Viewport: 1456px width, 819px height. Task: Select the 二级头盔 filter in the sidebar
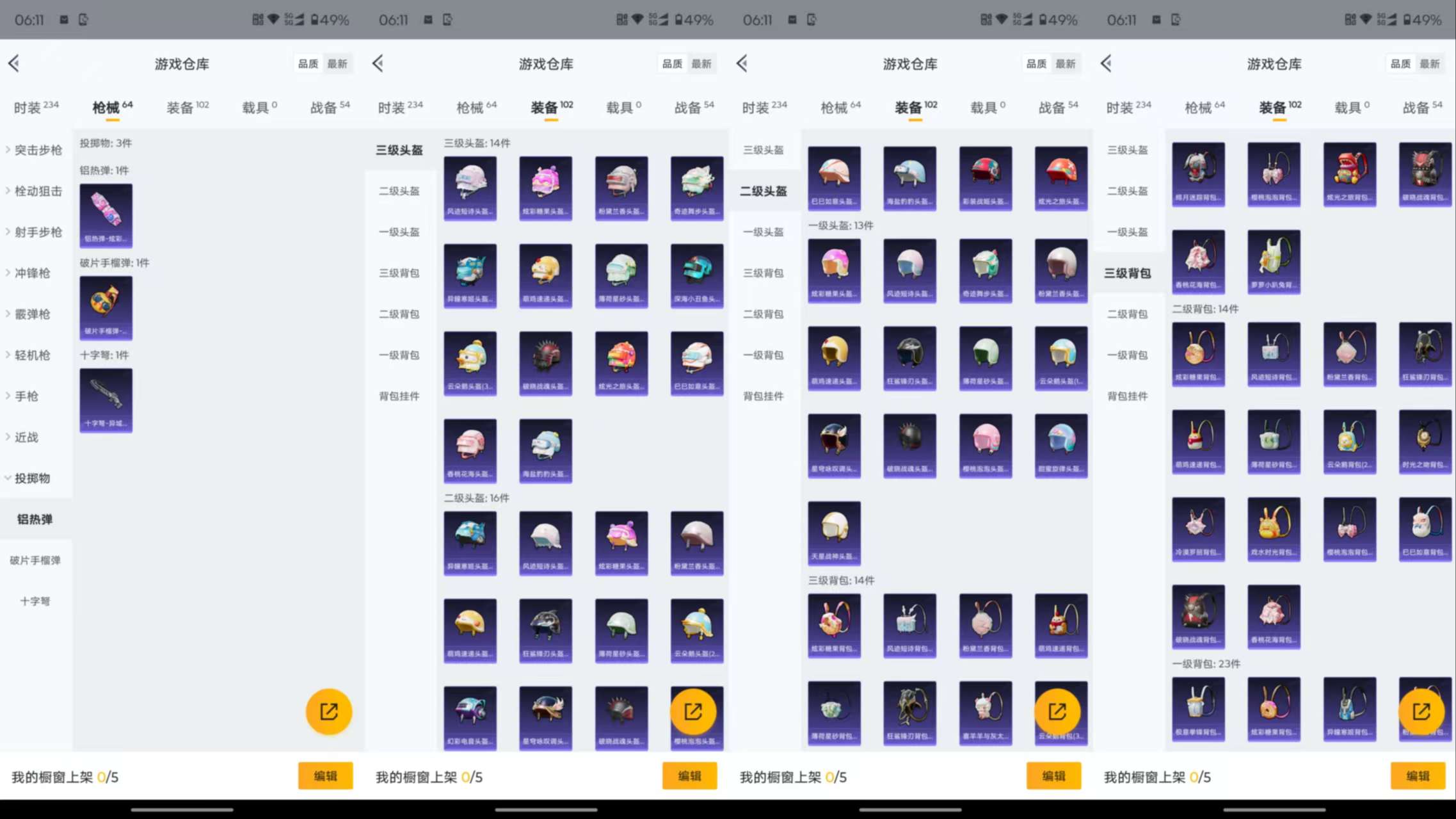(x=399, y=191)
